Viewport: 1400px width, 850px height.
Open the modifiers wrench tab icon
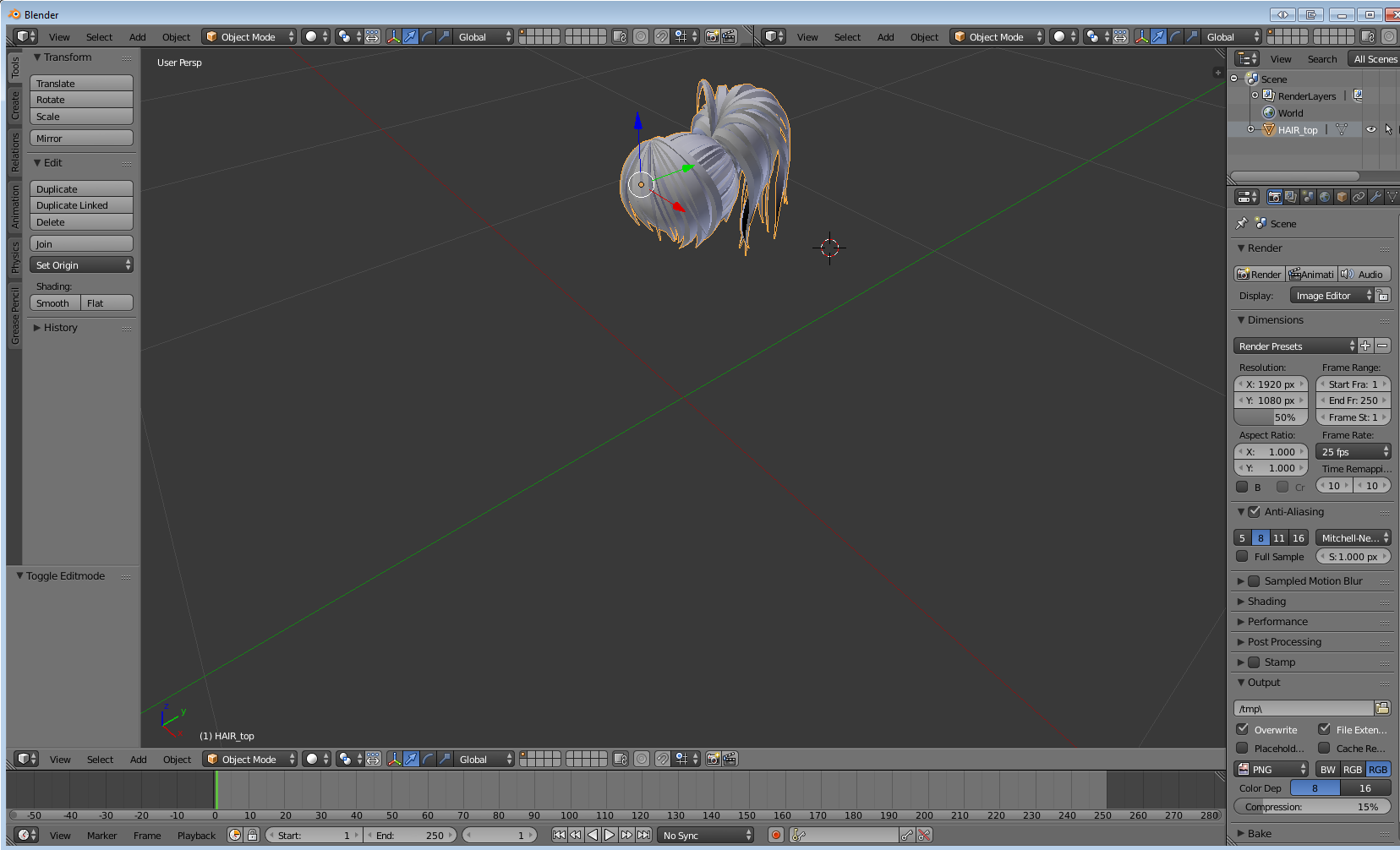tap(1375, 197)
